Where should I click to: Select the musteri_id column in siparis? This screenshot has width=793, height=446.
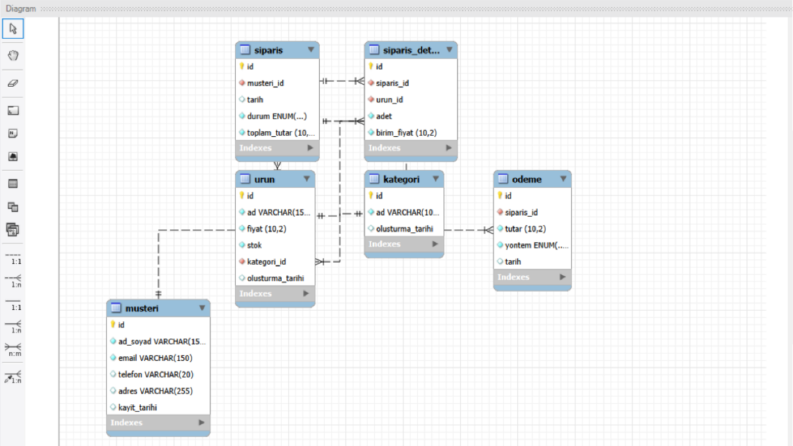(277, 83)
